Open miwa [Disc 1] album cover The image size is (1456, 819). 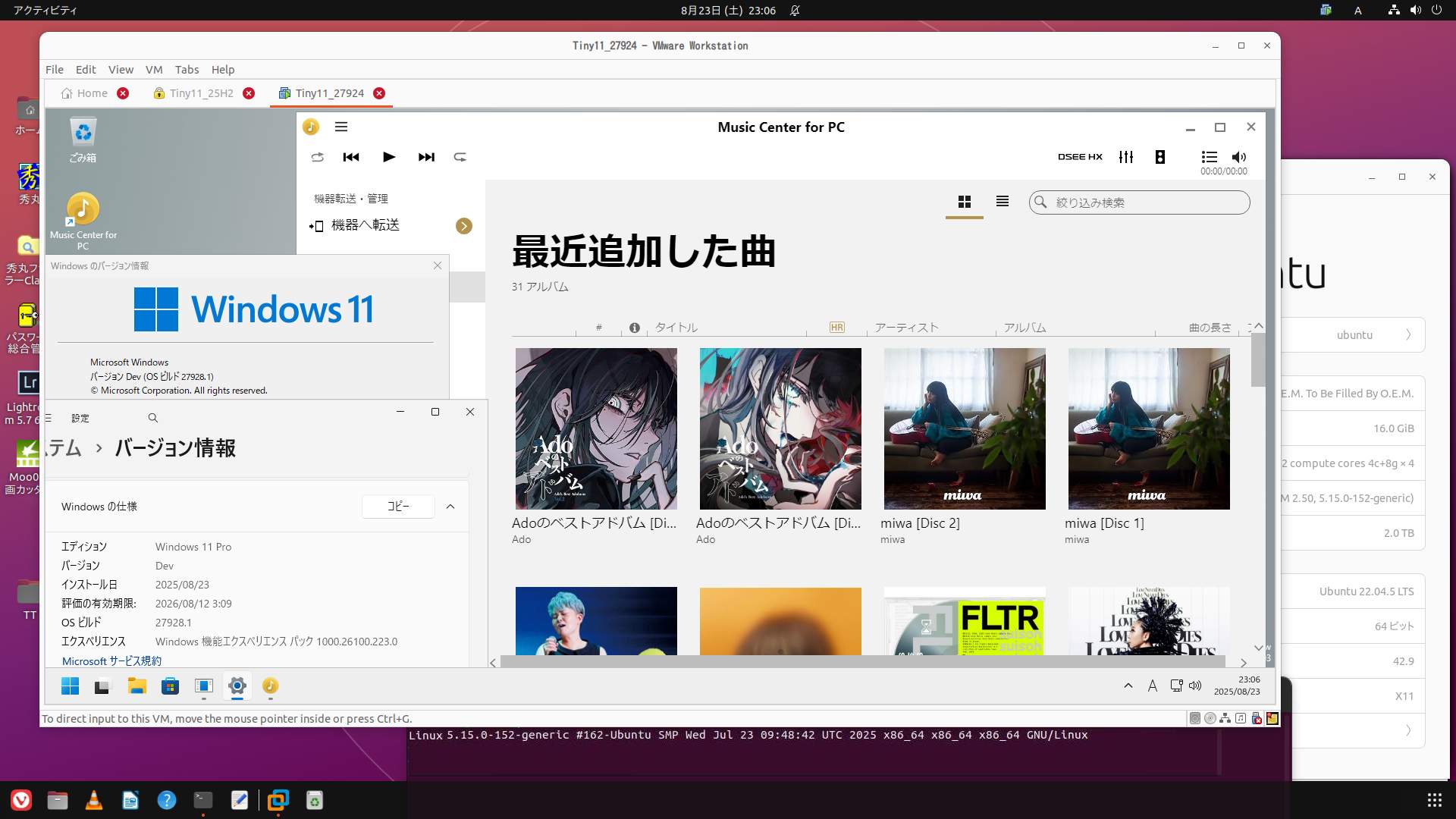(x=1149, y=428)
